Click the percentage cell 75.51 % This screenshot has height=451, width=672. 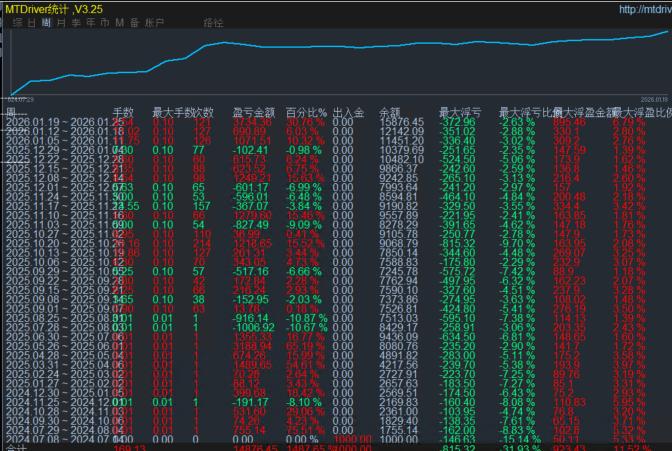[306, 430]
